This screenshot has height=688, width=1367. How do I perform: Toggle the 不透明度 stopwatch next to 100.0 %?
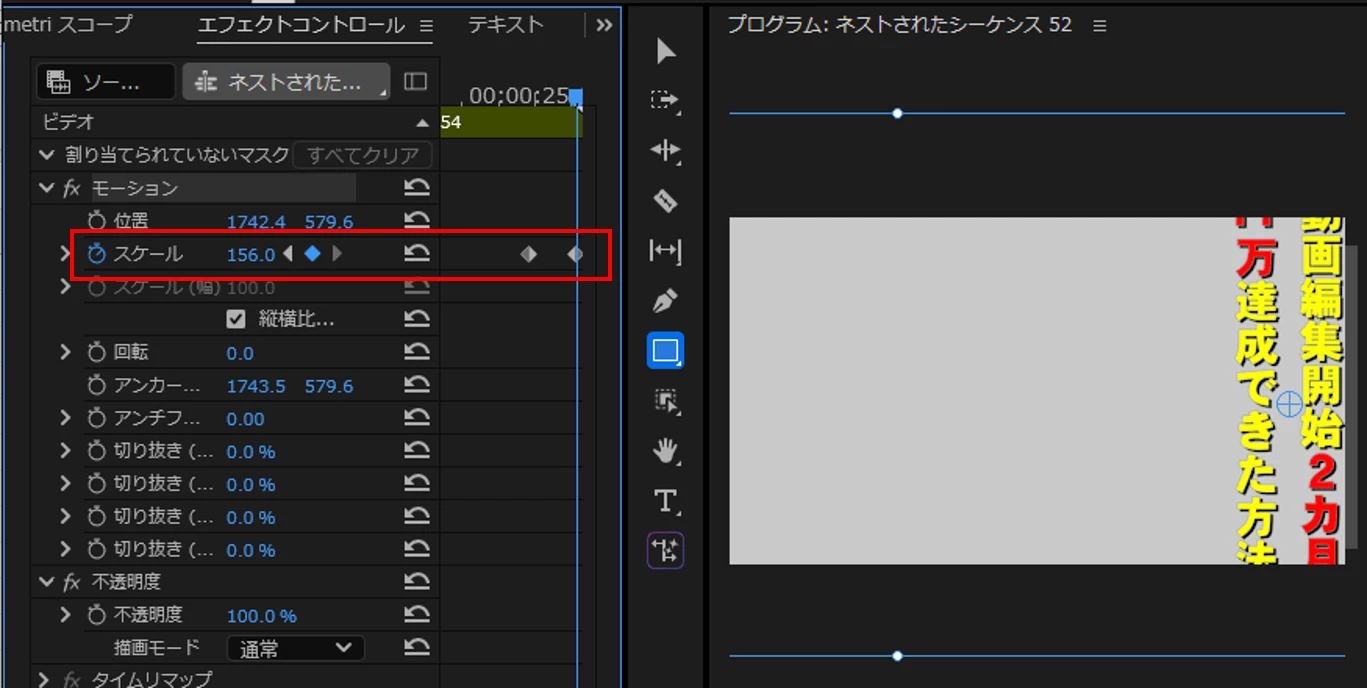97,615
